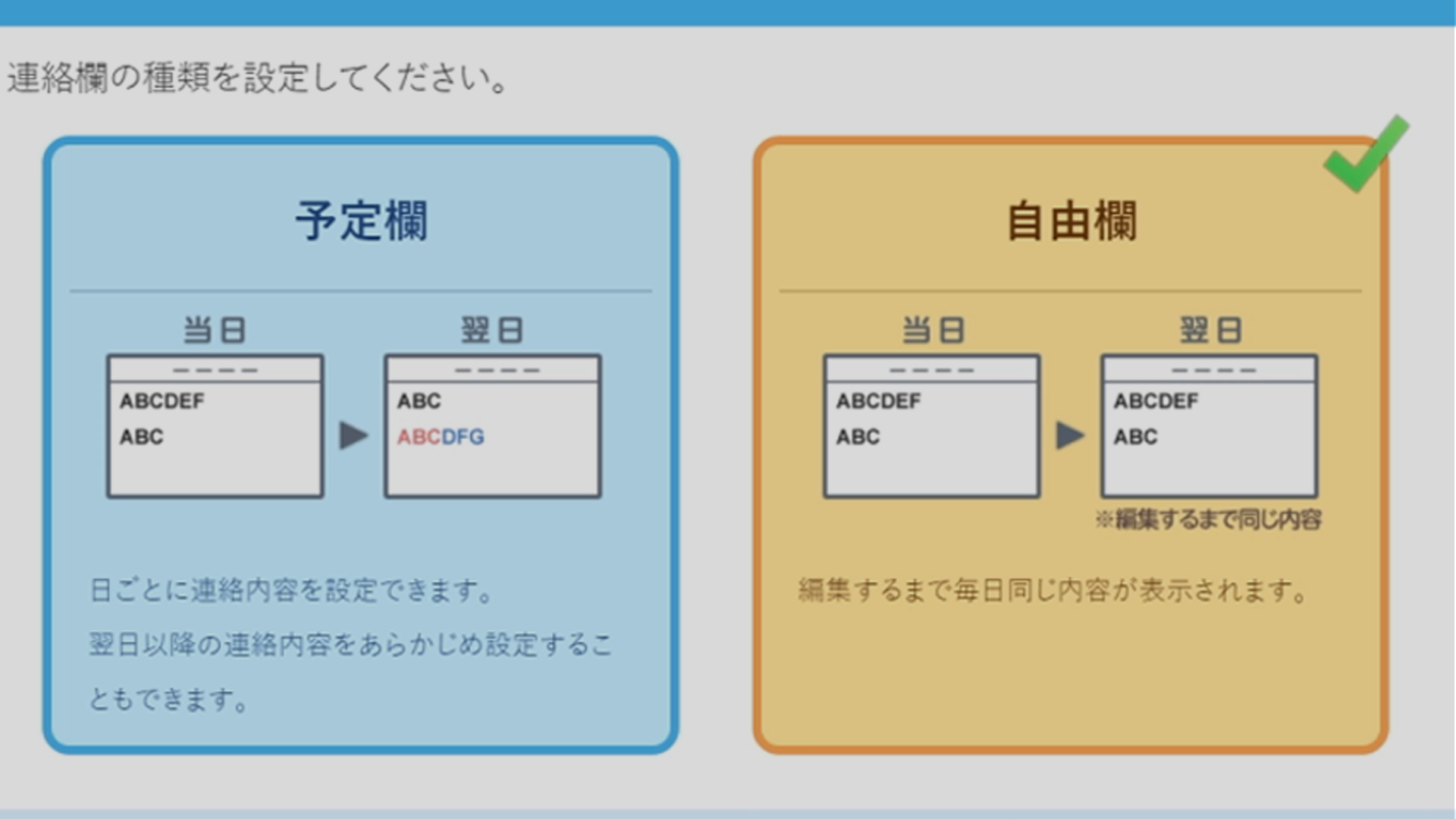Image resolution: width=1456 pixels, height=819 pixels.
Task: Click the colored ABCDFG text in 予定欄
Action: click(441, 437)
